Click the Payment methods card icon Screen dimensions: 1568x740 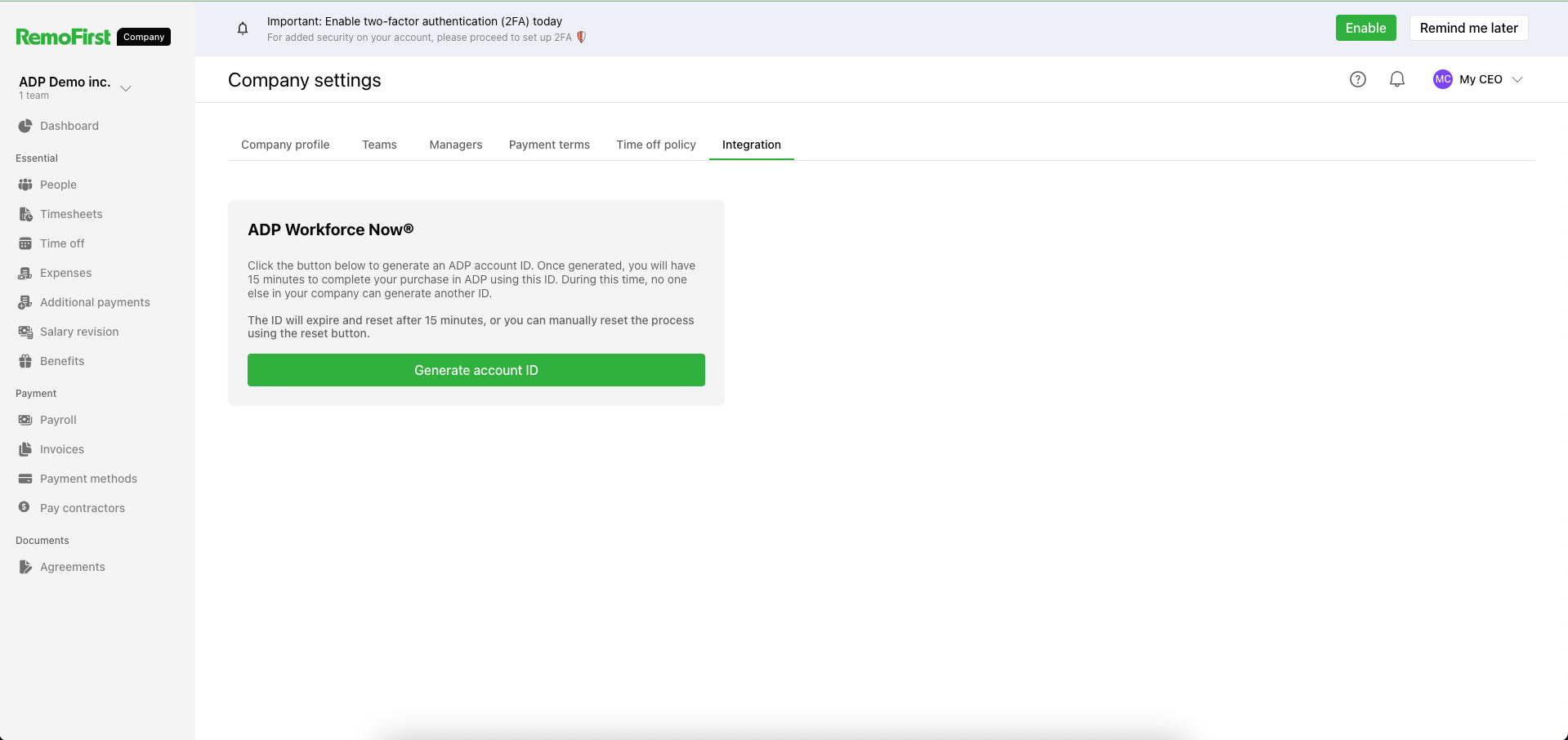(x=25, y=479)
